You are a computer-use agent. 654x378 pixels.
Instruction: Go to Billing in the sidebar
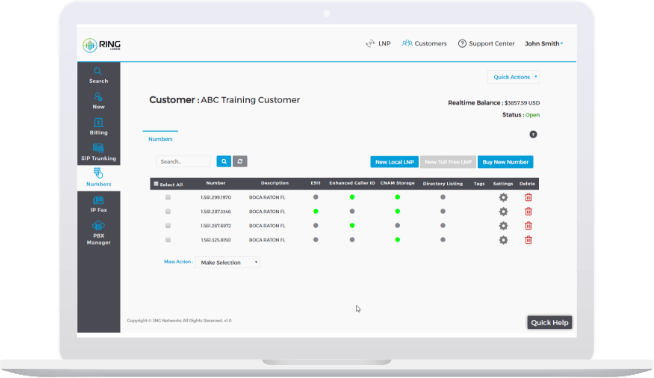(98, 127)
